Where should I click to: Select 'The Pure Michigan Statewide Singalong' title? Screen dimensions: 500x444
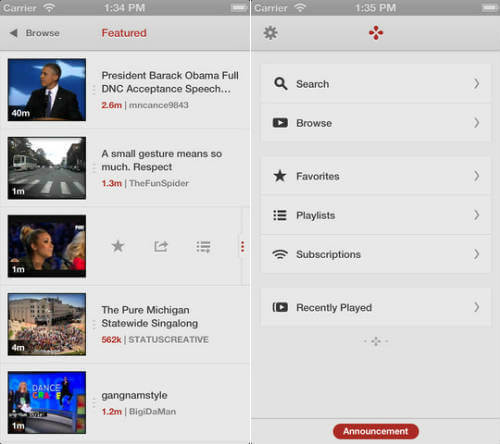click(150, 317)
